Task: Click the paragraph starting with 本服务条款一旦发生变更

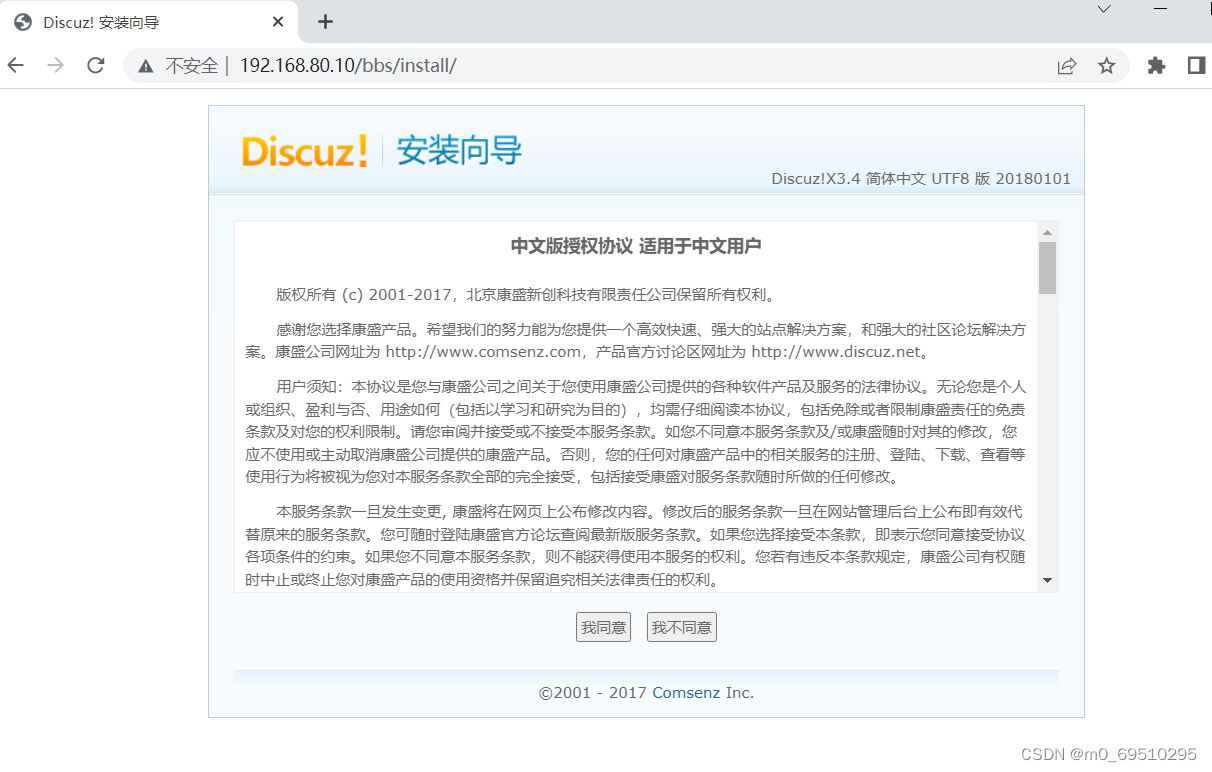Action: pyautogui.click(x=636, y=545)
